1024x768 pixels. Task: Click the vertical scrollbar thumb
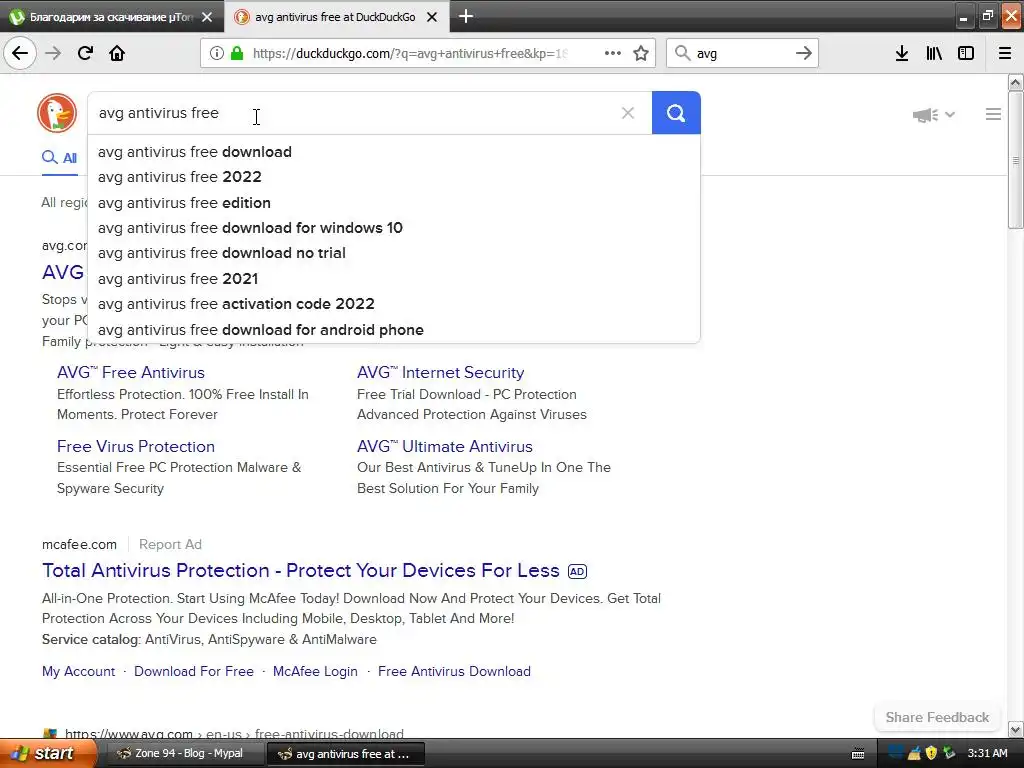tap(1016, 160)
